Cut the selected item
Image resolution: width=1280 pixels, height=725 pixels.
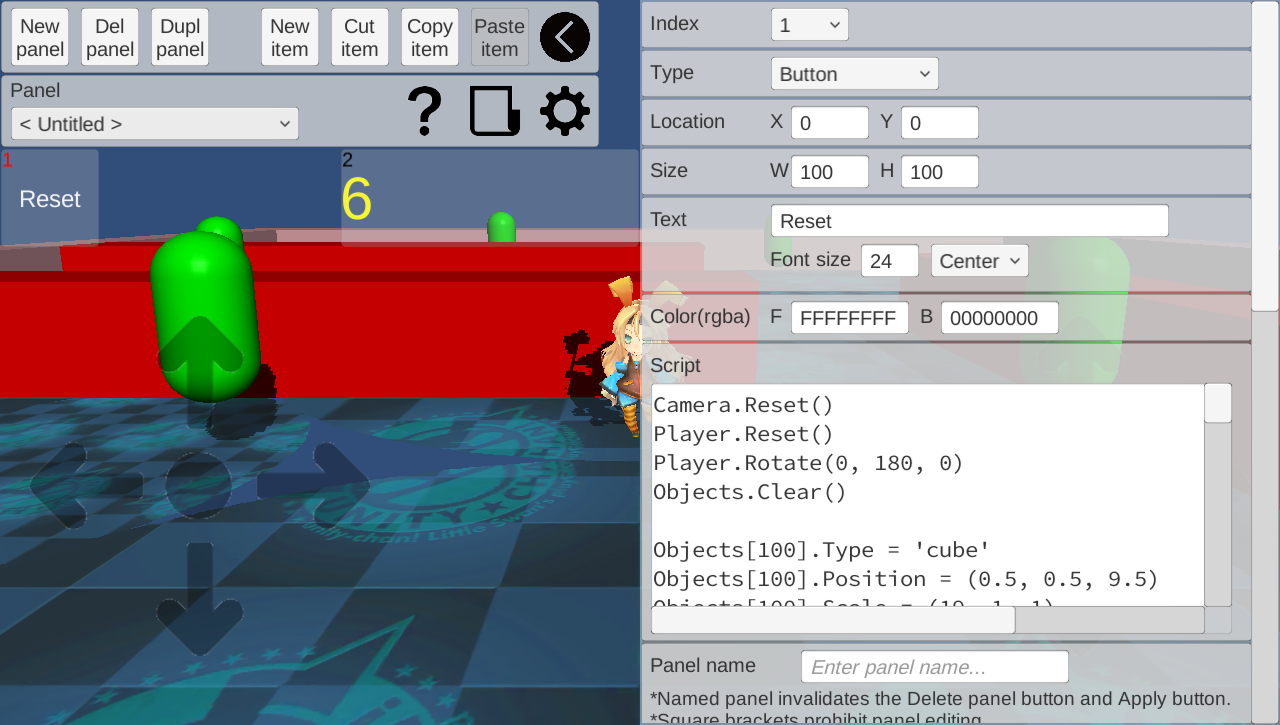pyautogui.click(x=360, y=38)
